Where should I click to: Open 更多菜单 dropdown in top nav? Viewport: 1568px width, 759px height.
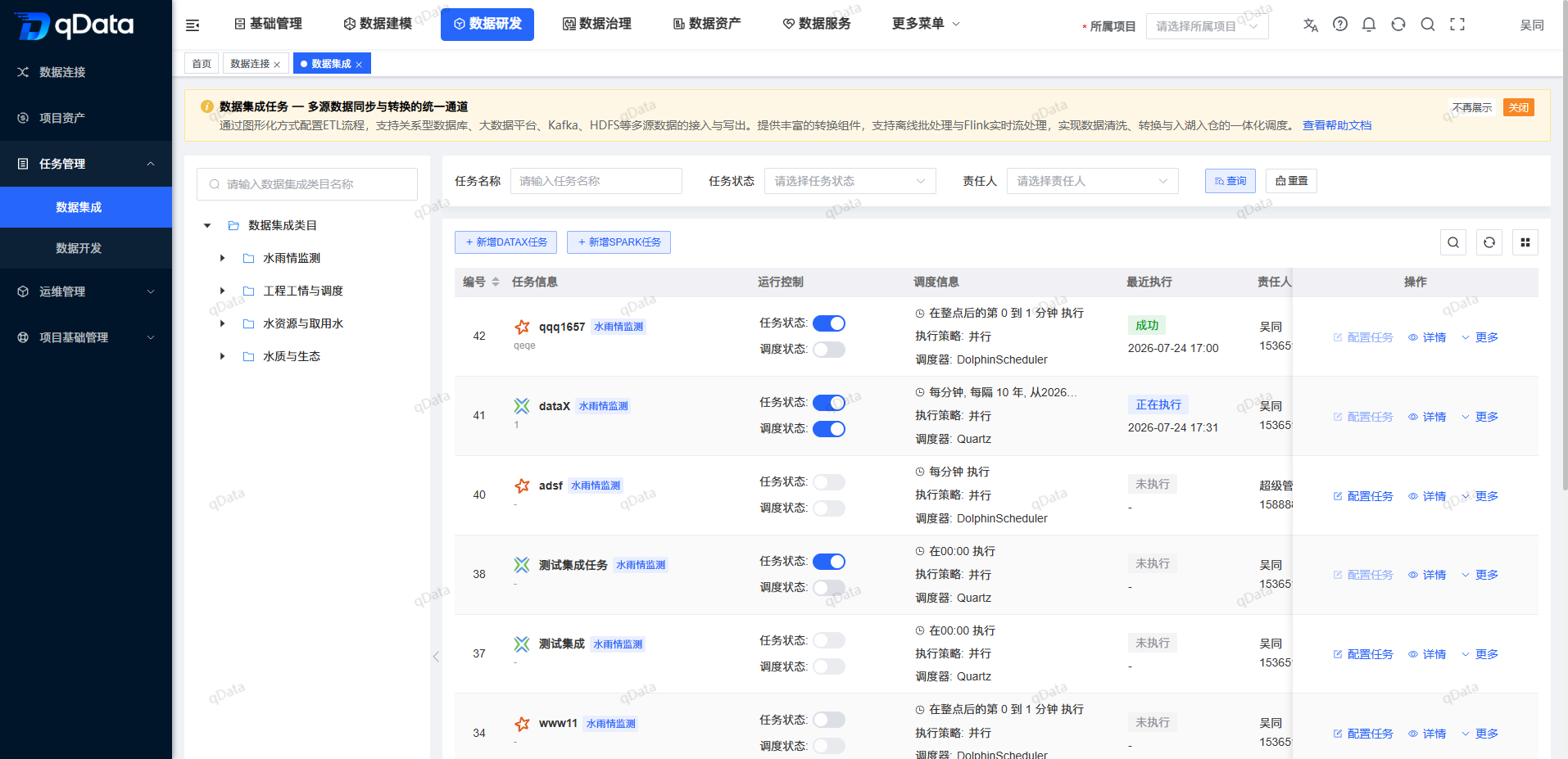click(x=926, y=24)
